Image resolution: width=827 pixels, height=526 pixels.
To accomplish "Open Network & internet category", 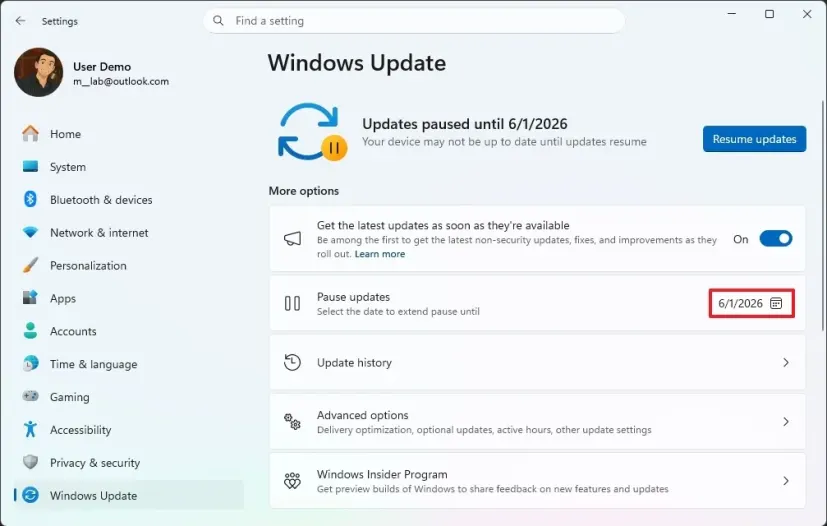I will [99, 233].
